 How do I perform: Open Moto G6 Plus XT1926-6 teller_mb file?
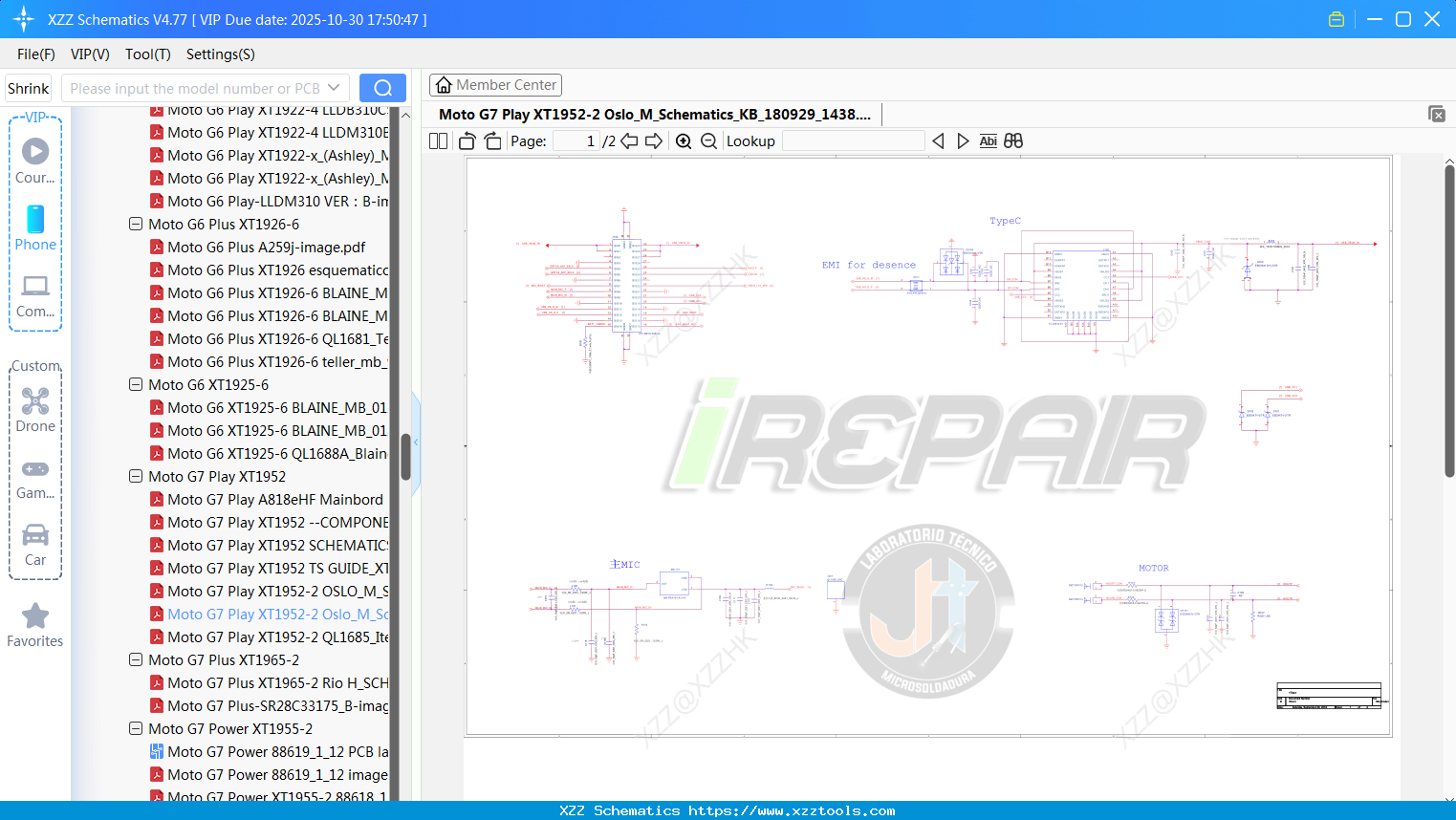(x=278, y=361)
